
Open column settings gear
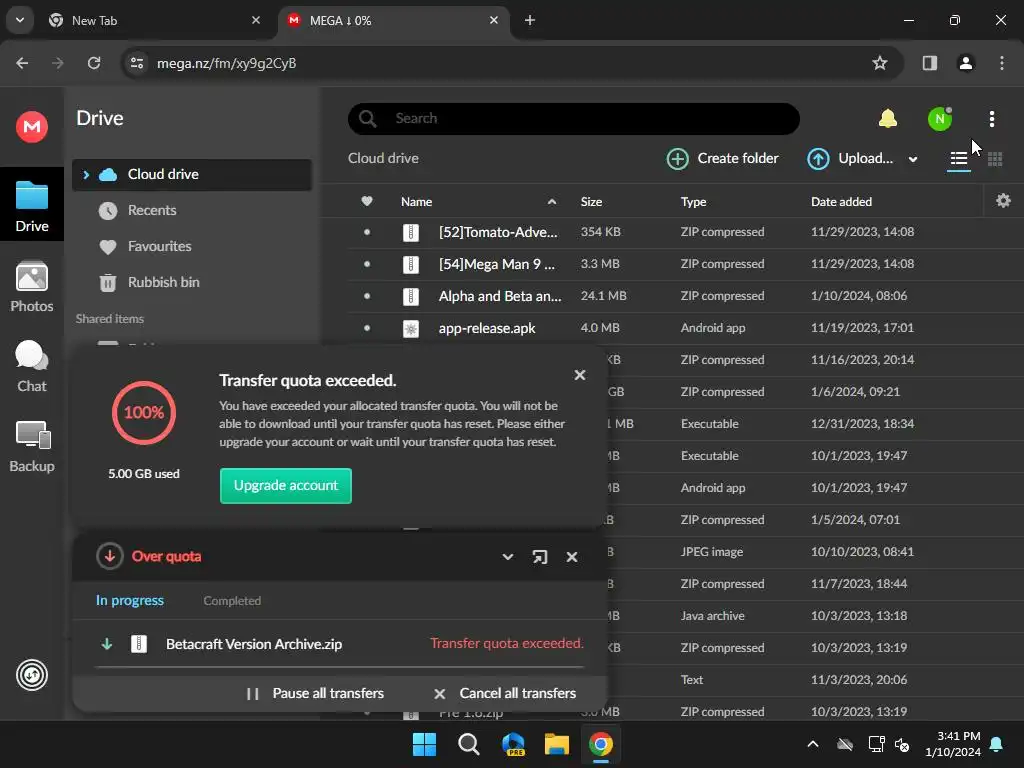point(1003,200)
